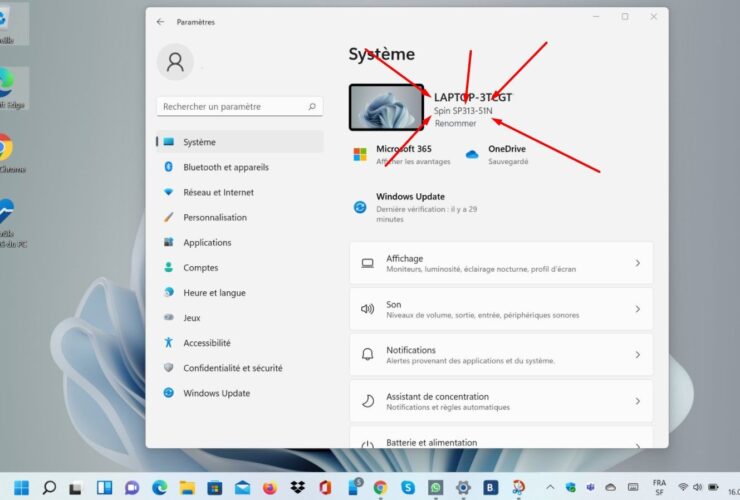Click the desktop wallpaper thumbnail of the PC
Viewport: 740px width, 500px height.
coord(387,107)
